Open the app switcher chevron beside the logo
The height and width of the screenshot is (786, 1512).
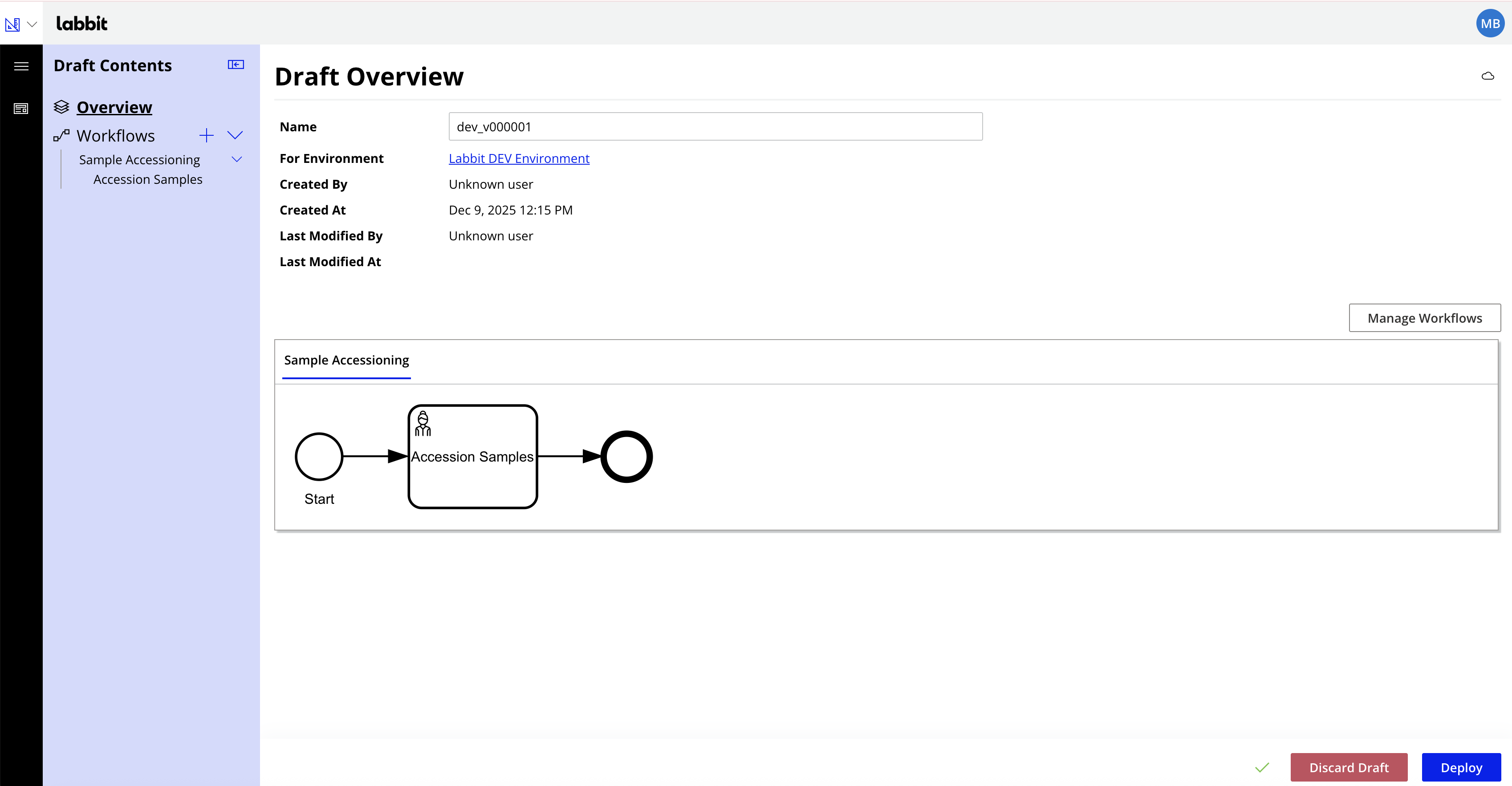tap(33, 24)
